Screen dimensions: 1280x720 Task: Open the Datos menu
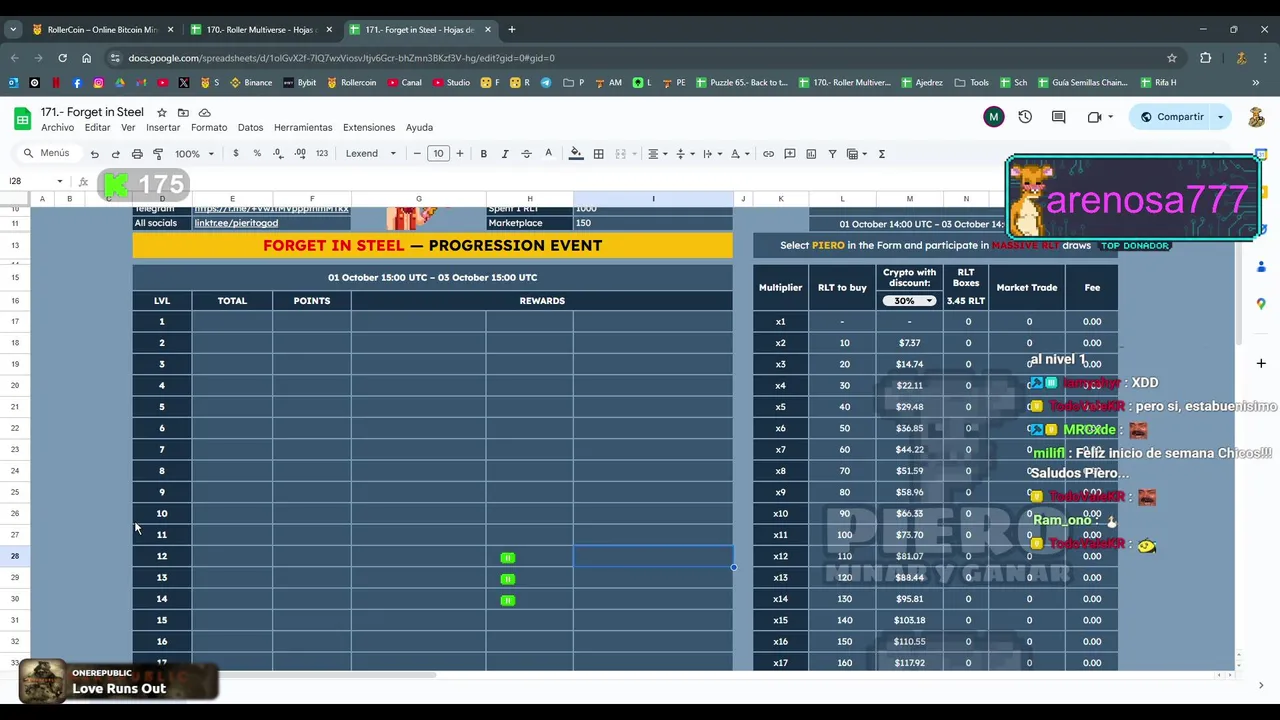tap(250, 128)
